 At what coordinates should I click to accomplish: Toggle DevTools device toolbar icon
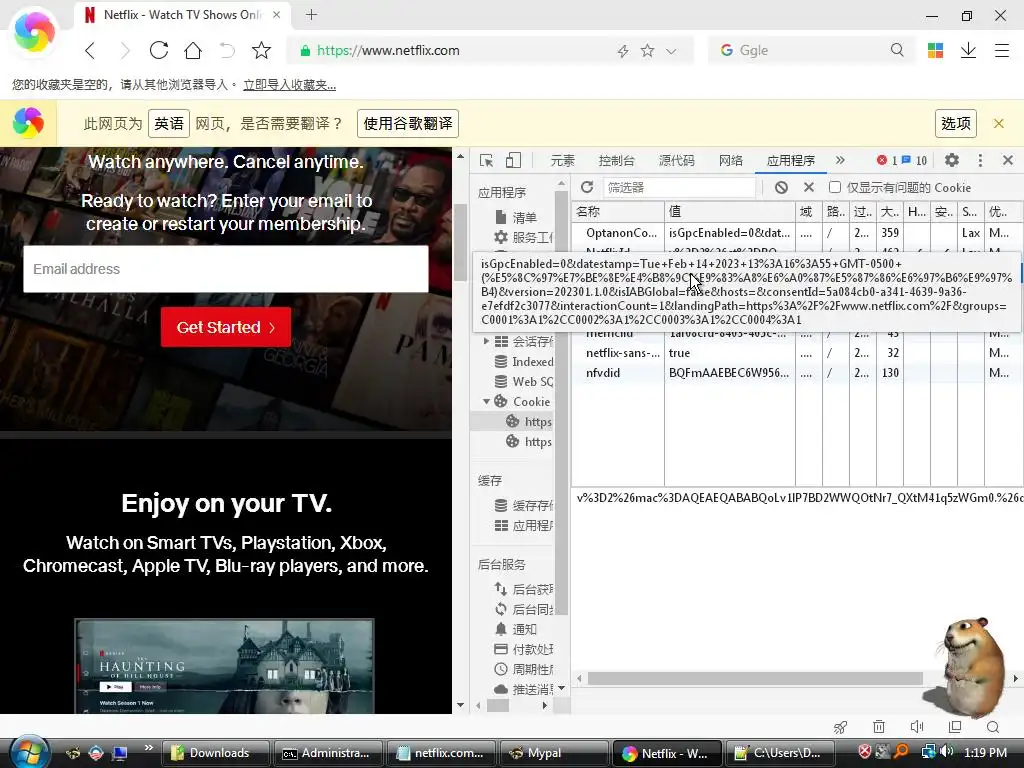pyautogui.click(x=514, y=161)
